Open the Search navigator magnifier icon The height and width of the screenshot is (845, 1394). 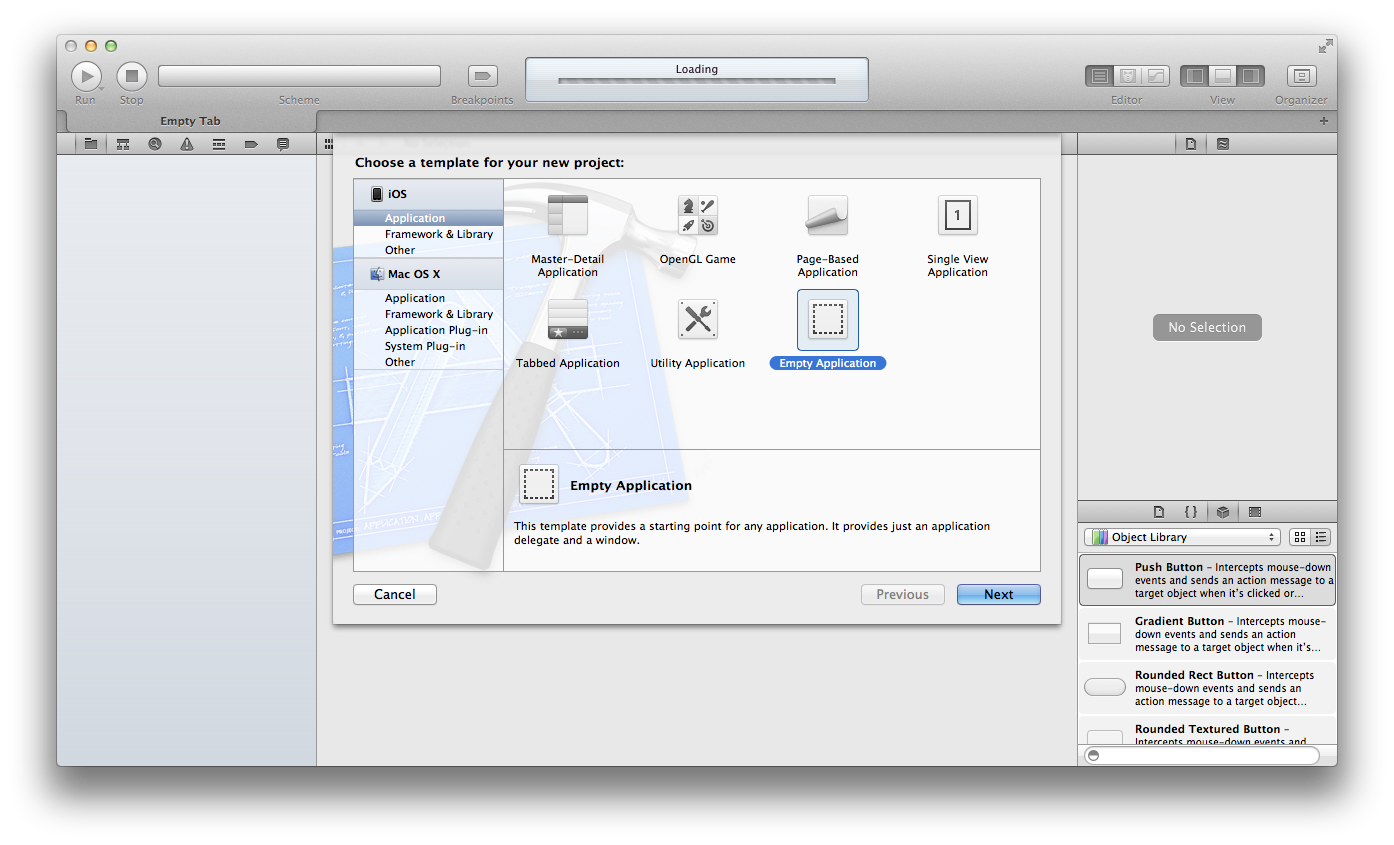(x=155, y=144)
